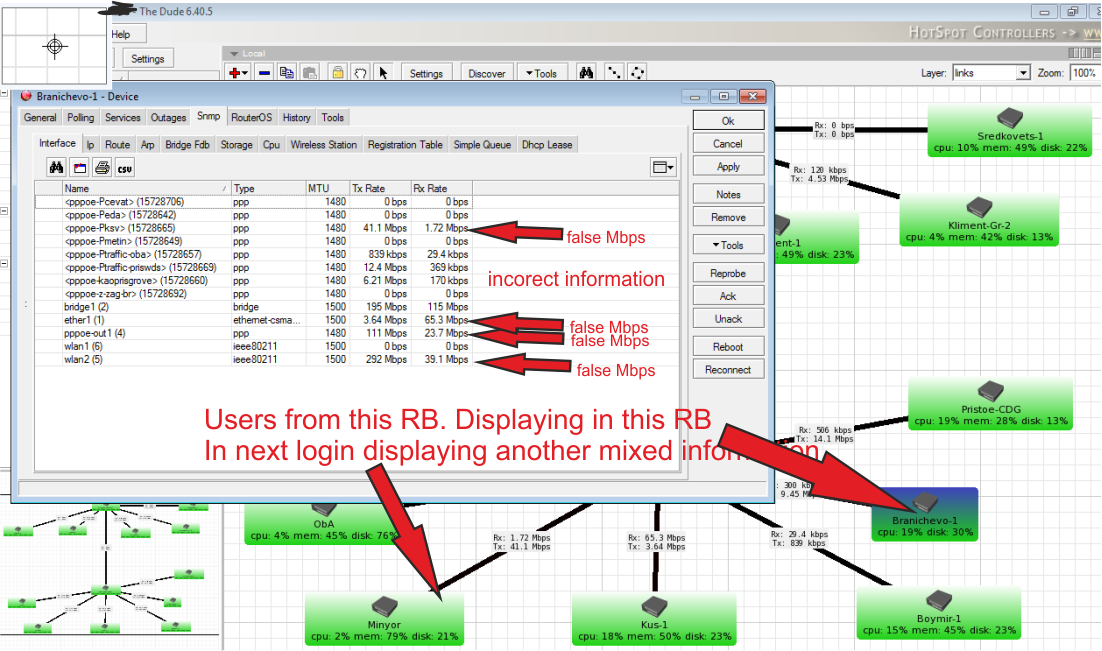Click the diagonal dots map layout icon
Screen dimensions: 1102x651
(x=614, y=73)
